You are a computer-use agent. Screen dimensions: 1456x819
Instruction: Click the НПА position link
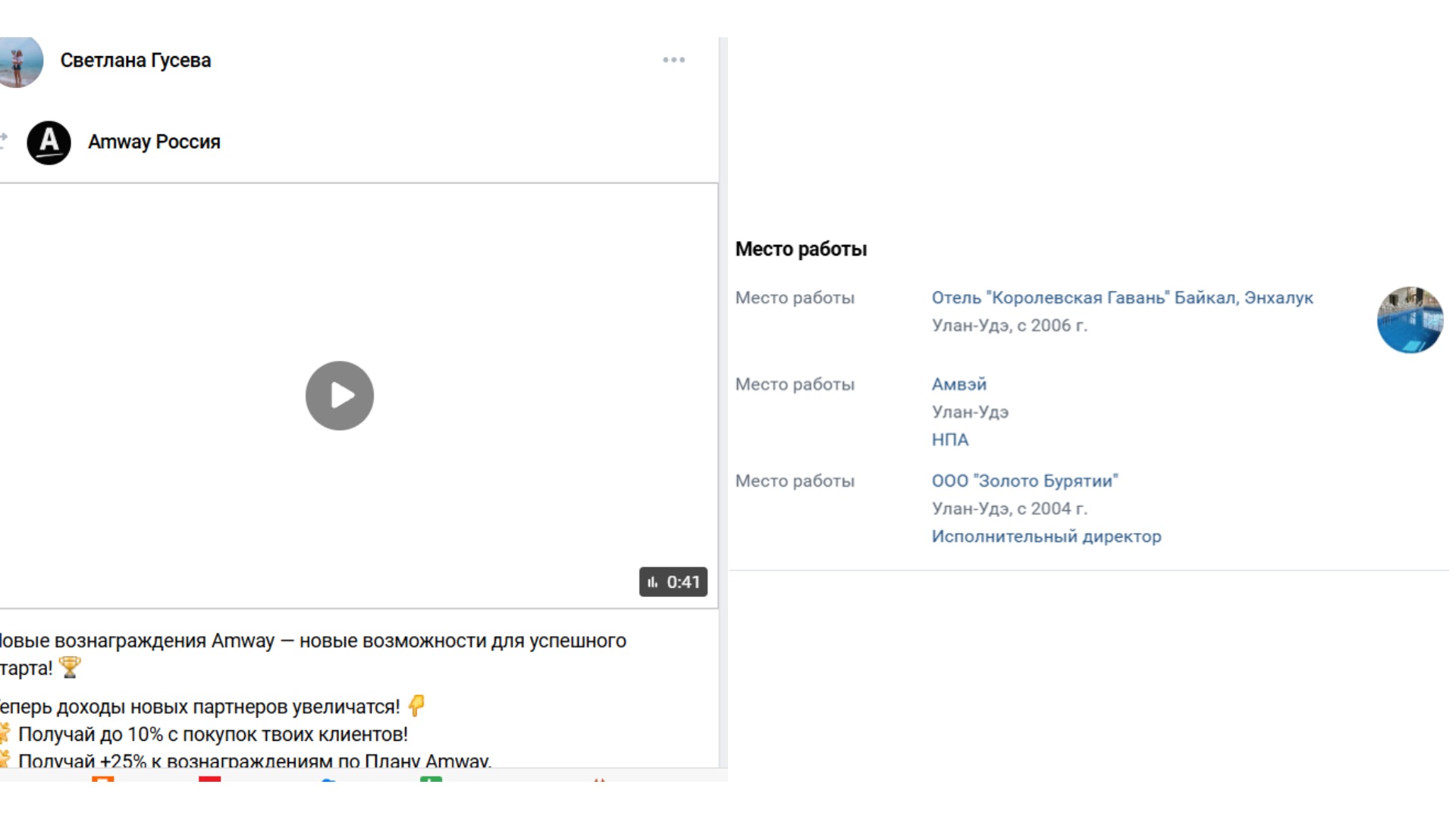[x=950, y=440]
